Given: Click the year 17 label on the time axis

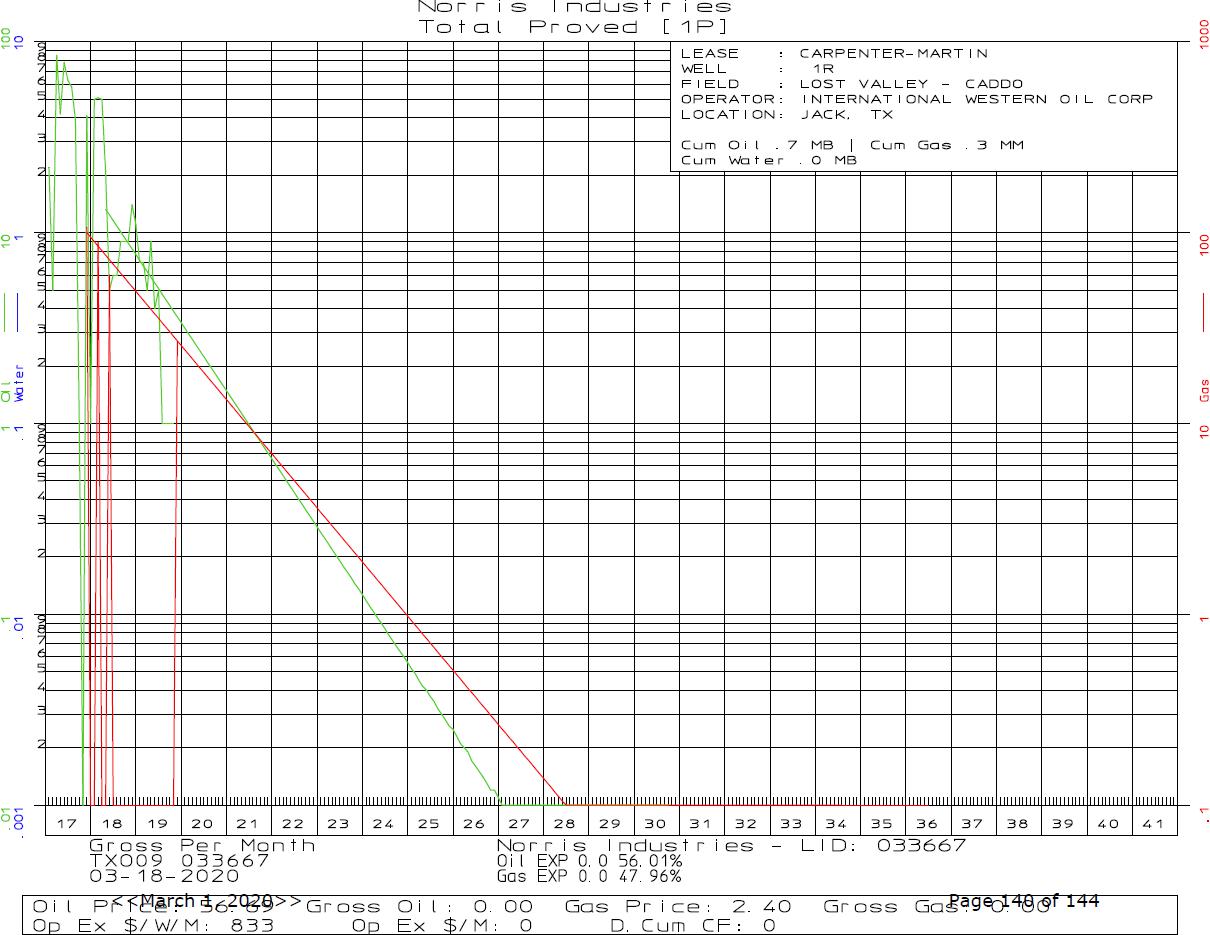Looking at the screenshot, I should click(x=67, y=823).
